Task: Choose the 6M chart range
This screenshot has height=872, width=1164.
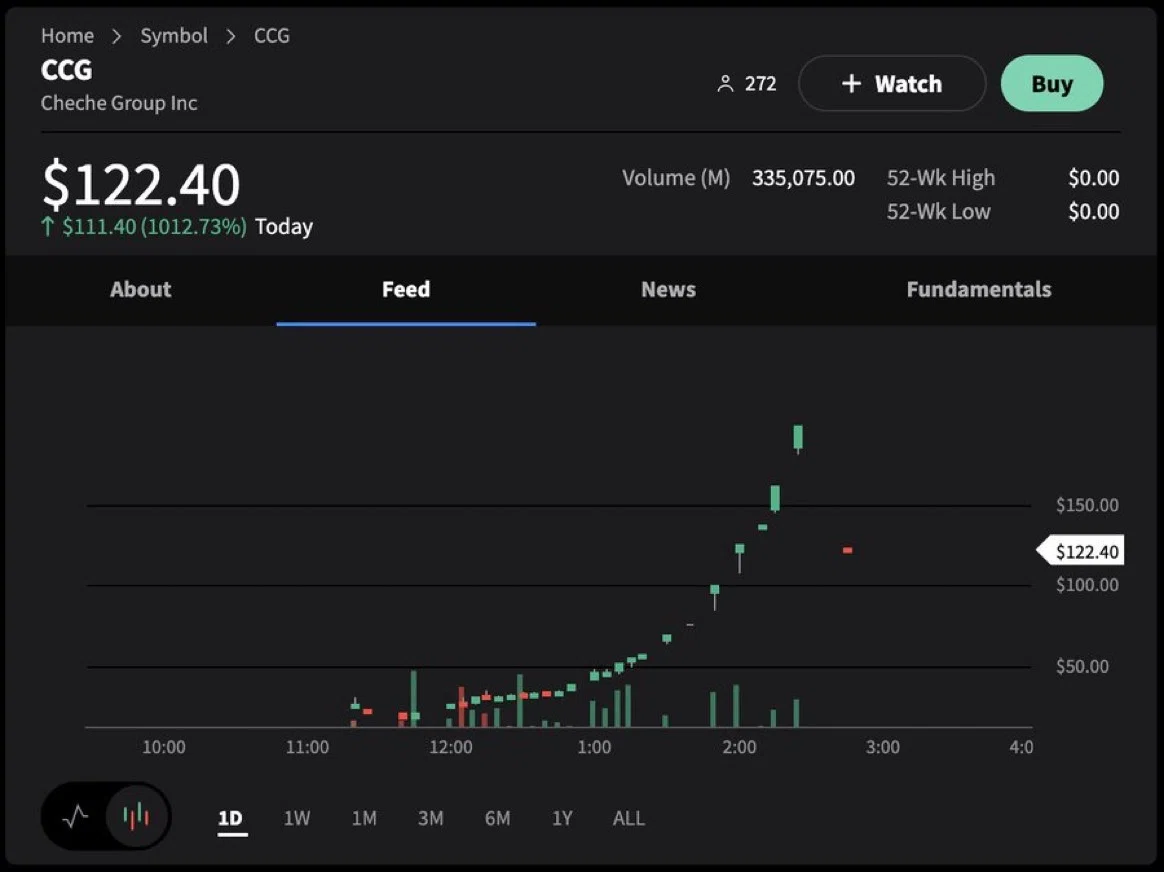Action: (497, 818)
